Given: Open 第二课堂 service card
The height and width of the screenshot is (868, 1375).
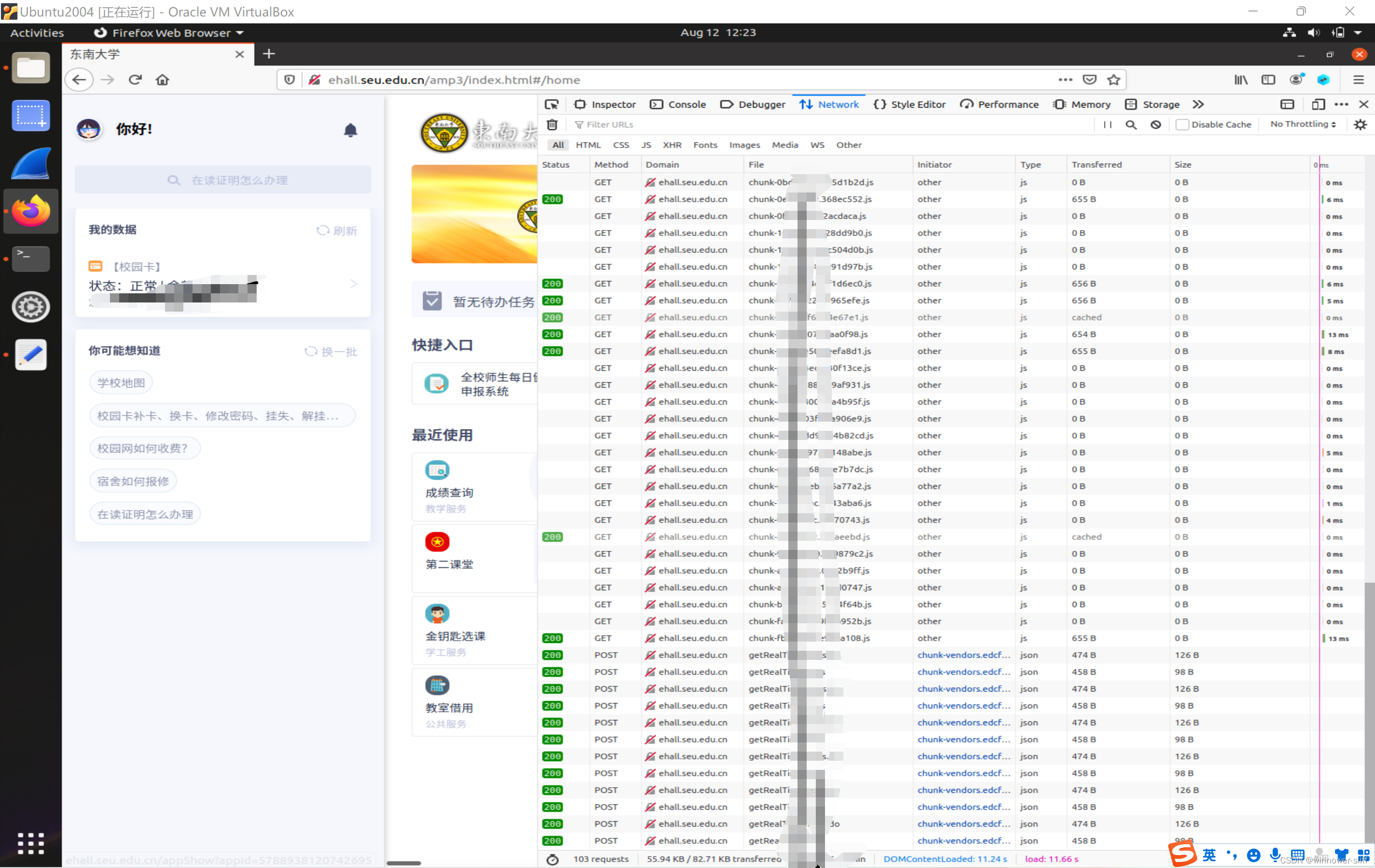Looking at the screenshot, I should pyautogui.click(x=474, y=559).
